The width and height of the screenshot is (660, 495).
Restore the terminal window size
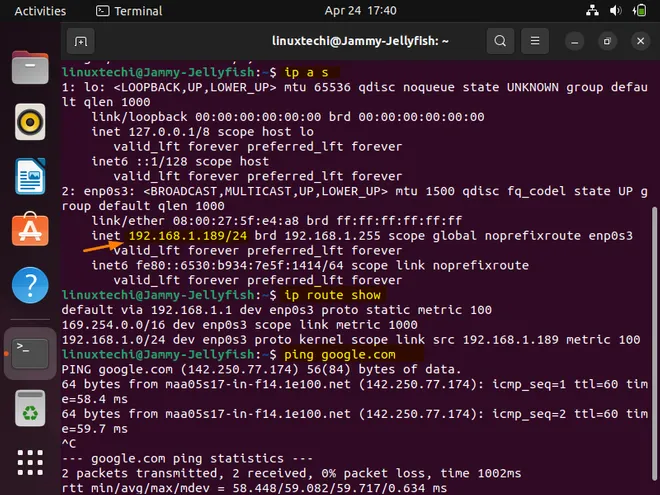[x=607, y=41]
